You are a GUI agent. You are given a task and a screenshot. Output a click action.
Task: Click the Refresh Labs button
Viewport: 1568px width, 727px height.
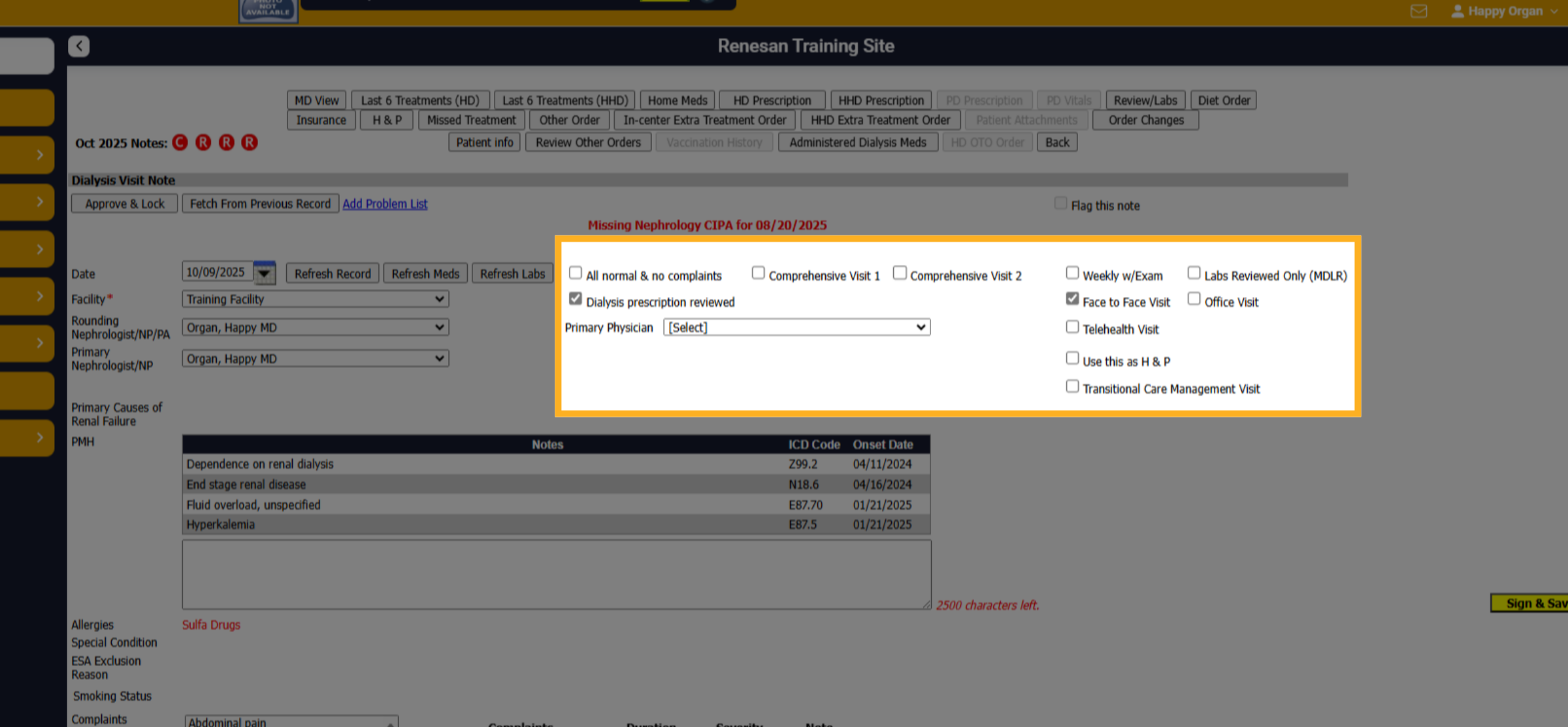pyautogui.click(x=513, y=273)
